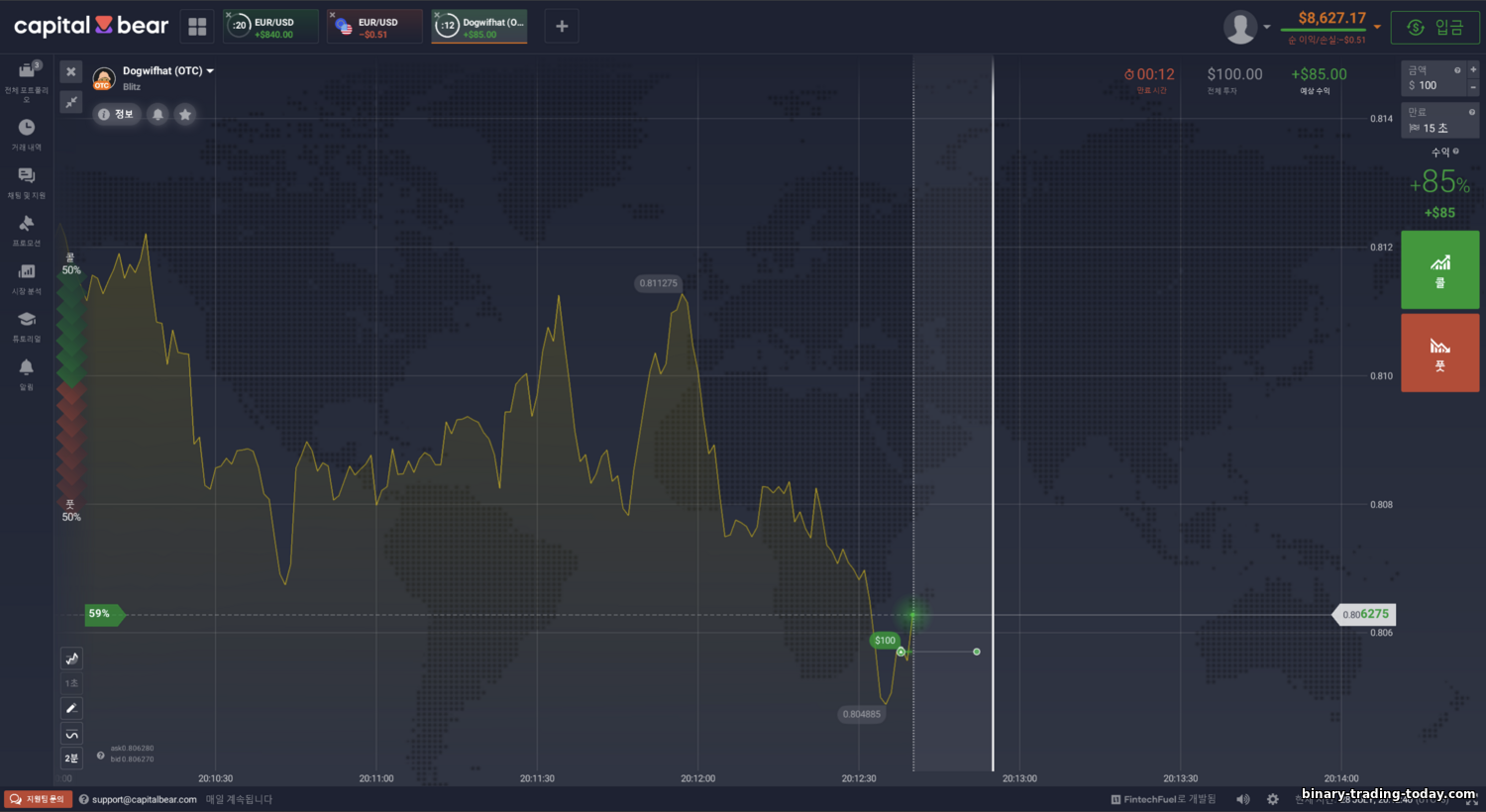Open market analysis chart icon
This screenshot has width=1486, height=812.
[x=27, y=272]
